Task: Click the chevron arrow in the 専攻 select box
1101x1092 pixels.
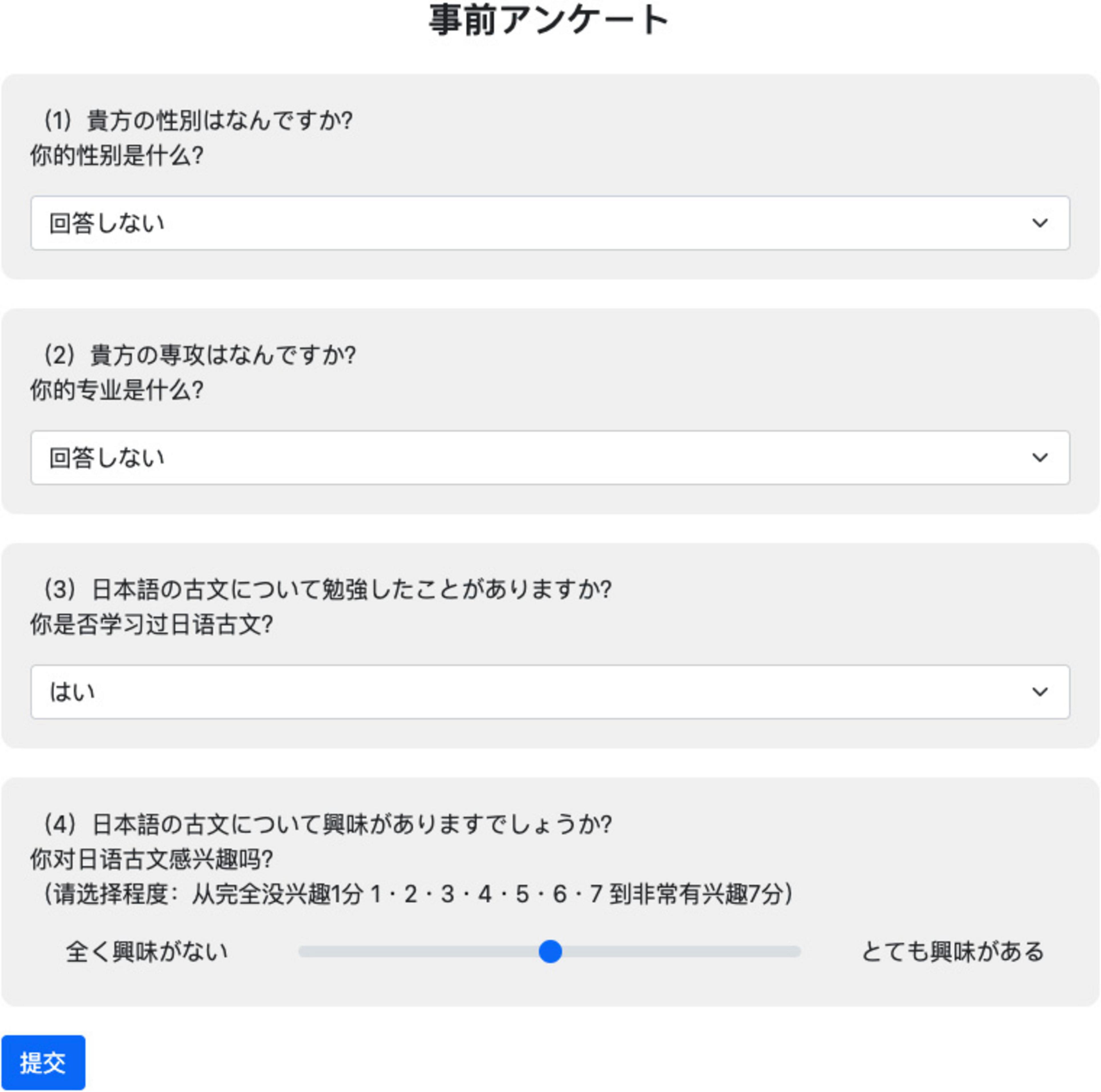Action: 1039,458
